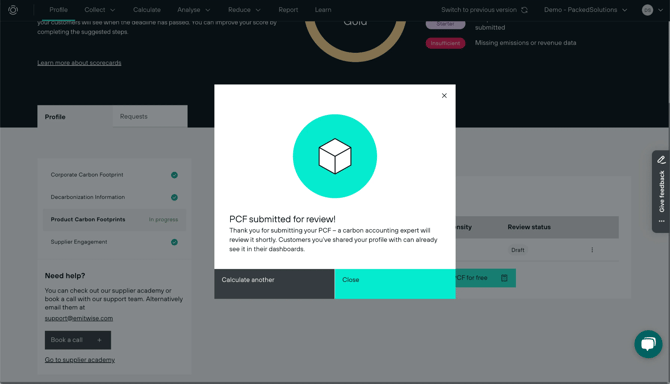The width and height of the screenshot is (670, 384).
Task: Go to the Calculate page
Action: click(x=147, y=10)
